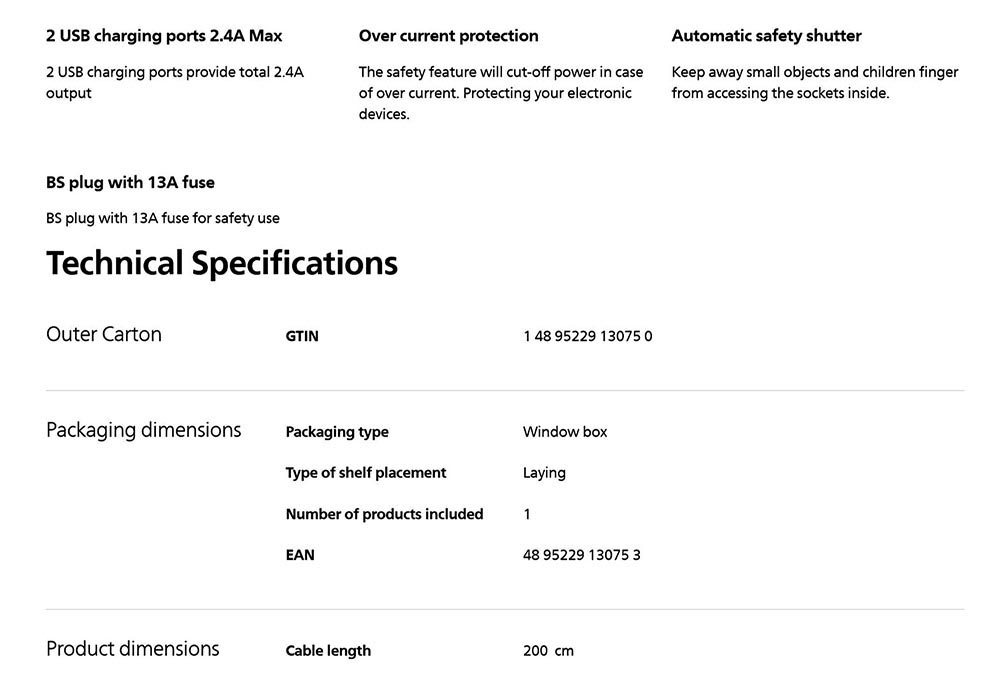Click the safety shutter description about children's fingers

pyautogui.click(x=814, y=82)
